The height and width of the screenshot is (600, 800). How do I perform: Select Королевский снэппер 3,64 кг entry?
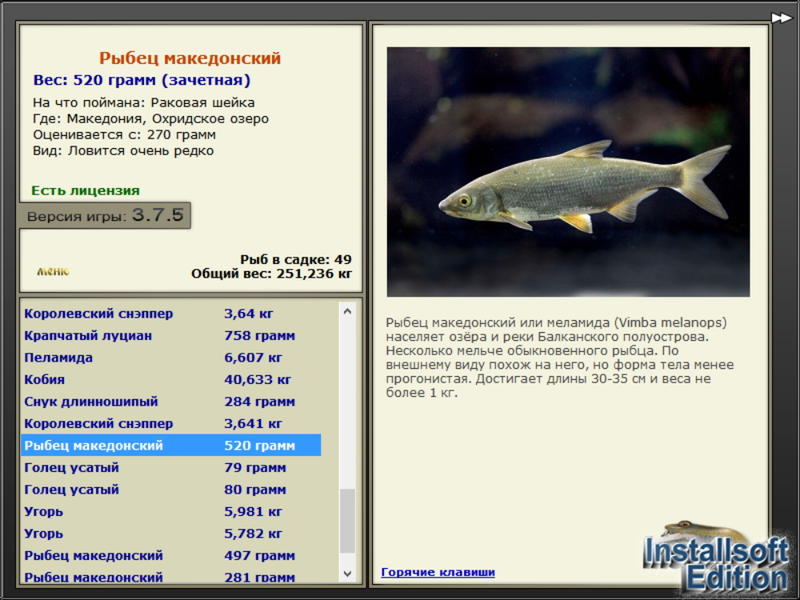pyautogui.click(x=171, y=313)
